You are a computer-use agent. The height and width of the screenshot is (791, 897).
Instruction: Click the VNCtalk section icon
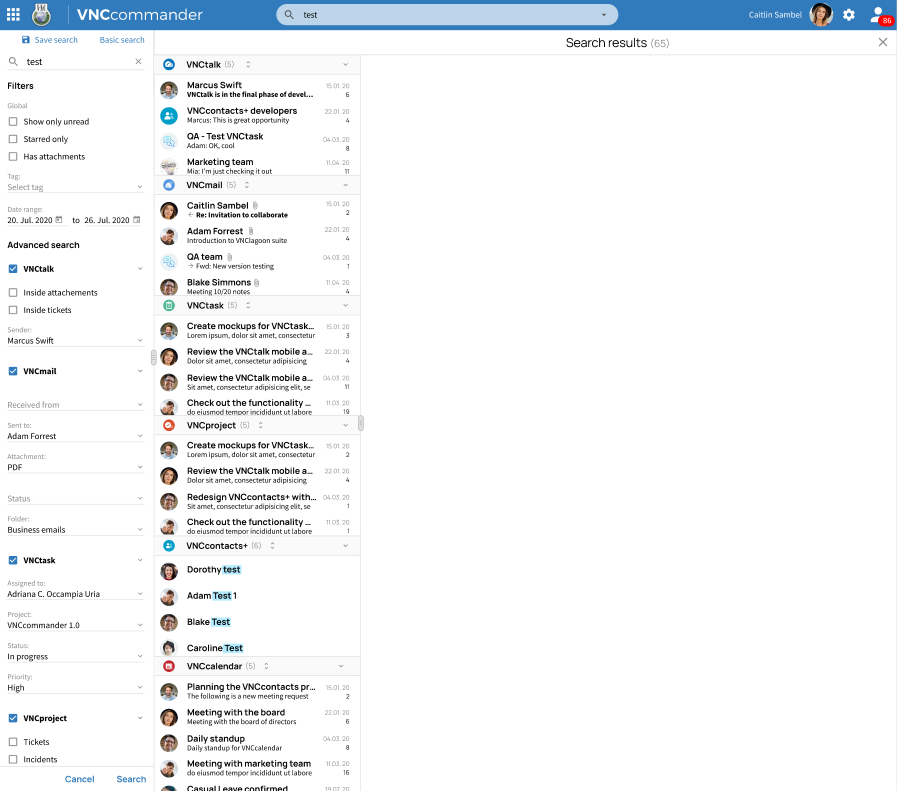(168, 64)
